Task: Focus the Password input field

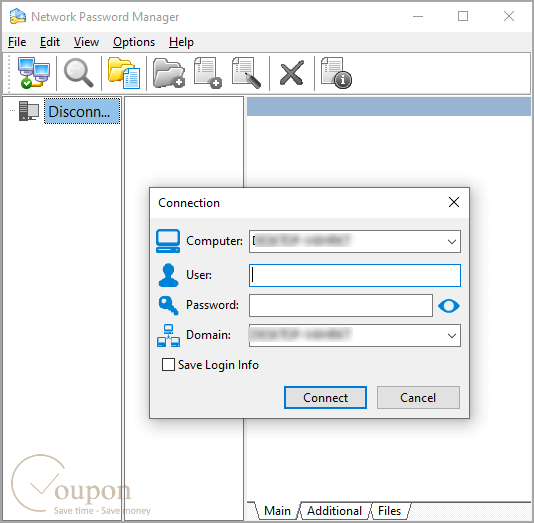Action: tap(341, 305)
